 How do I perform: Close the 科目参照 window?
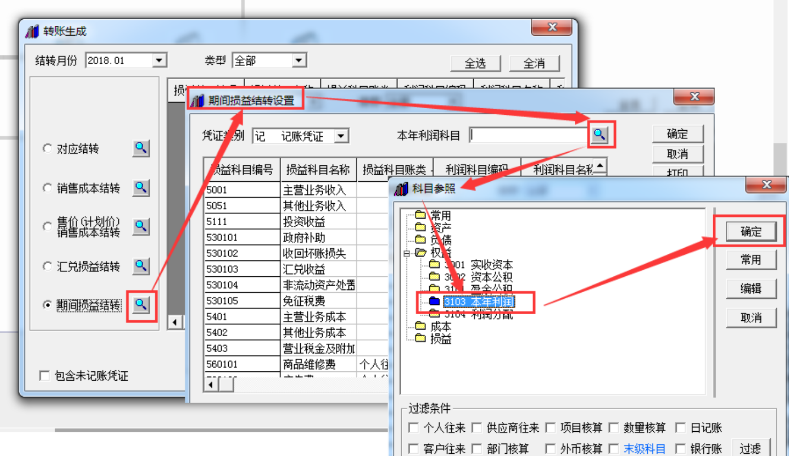[766, 185]
